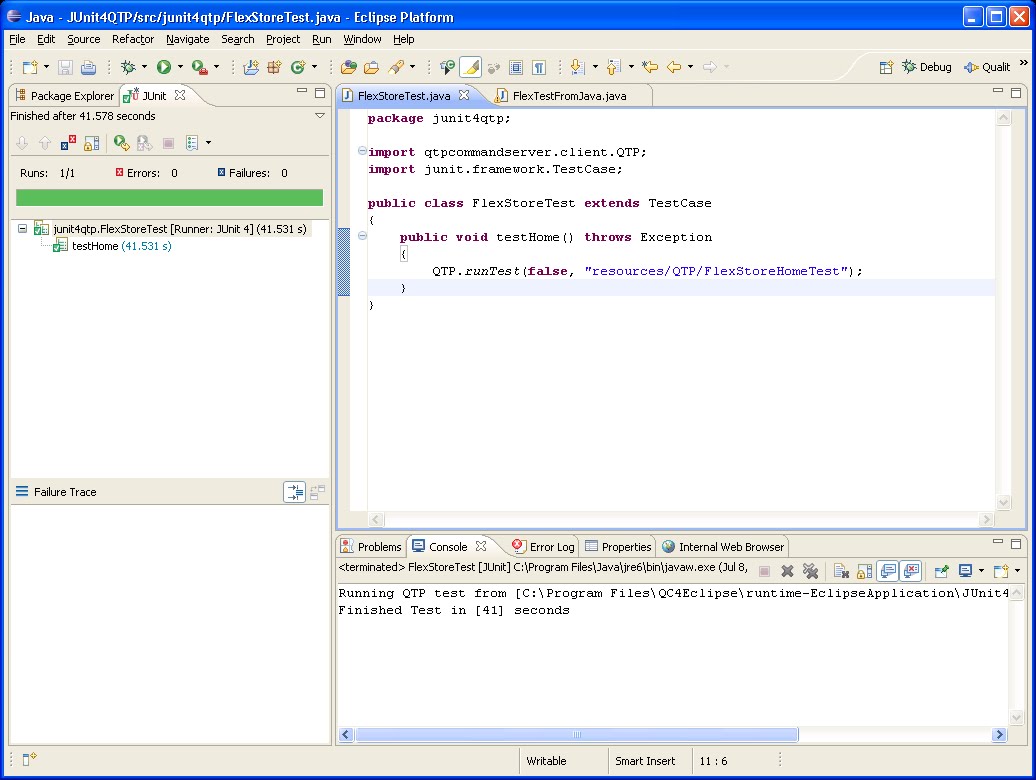Launch the Debug bug toolbar icon

tap(128, 67)
